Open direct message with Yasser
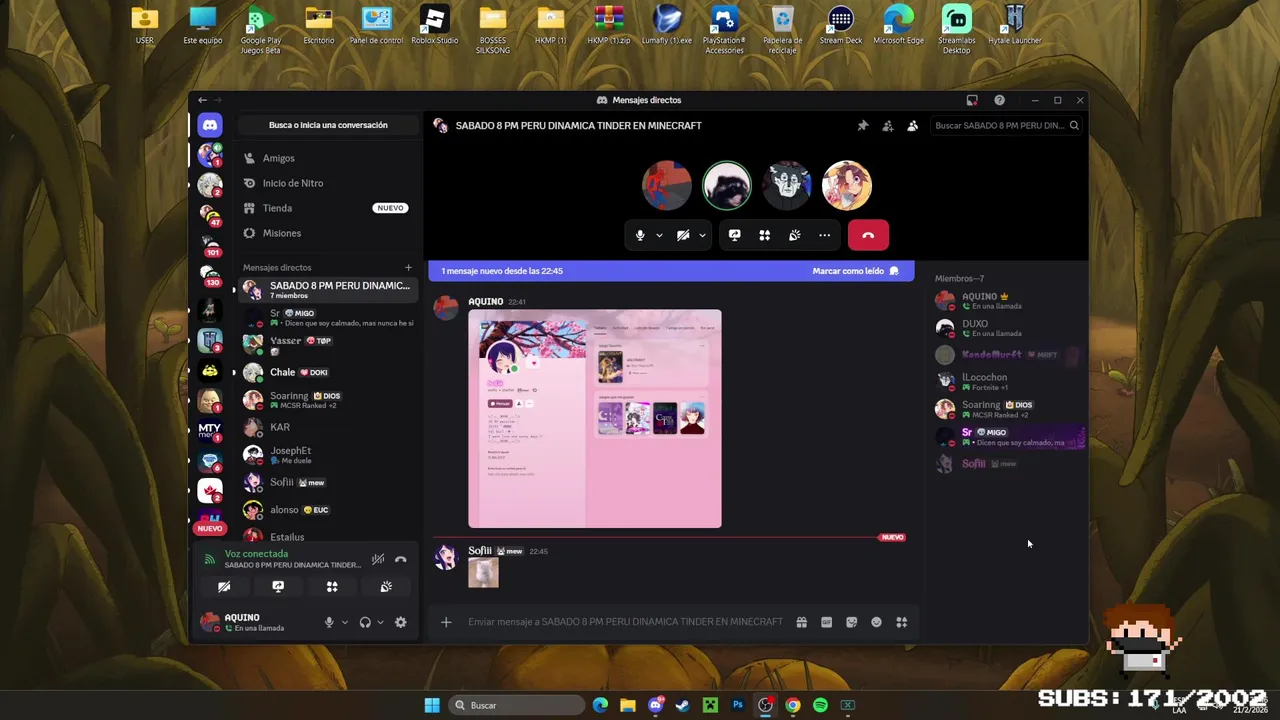Viewport: 1280px width, 720px height. [327, 345]
